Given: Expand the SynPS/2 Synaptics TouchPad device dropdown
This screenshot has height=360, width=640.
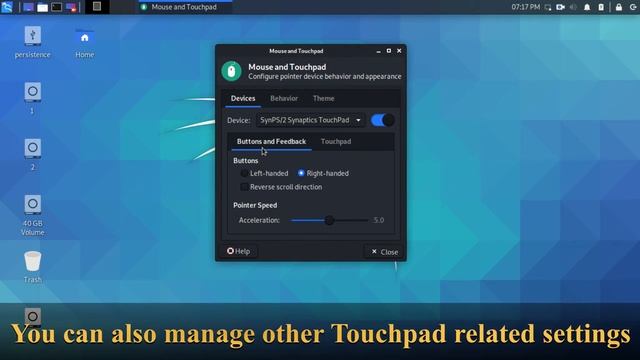Looking at the screenshot, I should [x=311, y=120].
